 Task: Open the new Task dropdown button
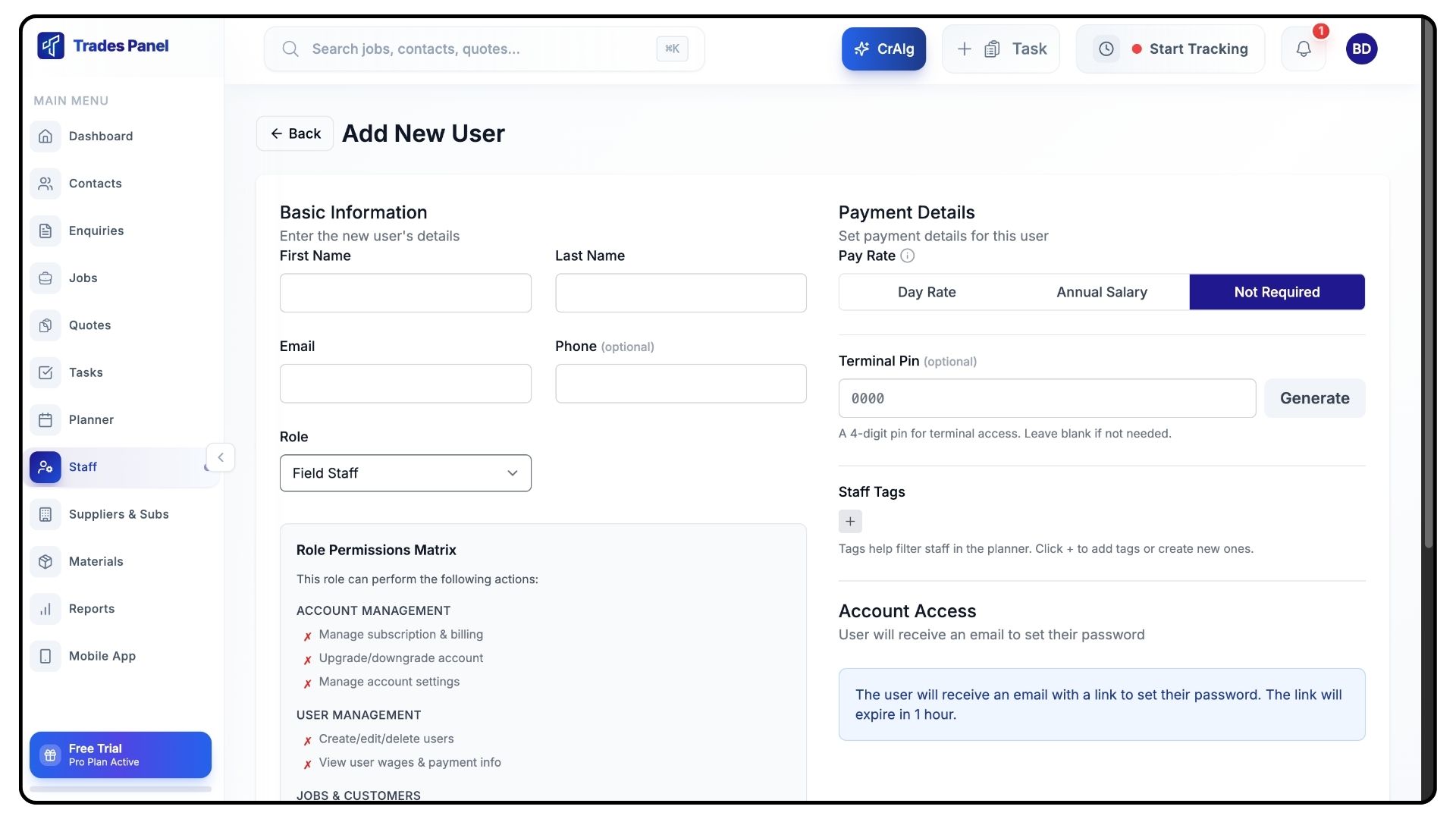[1000, 49]
